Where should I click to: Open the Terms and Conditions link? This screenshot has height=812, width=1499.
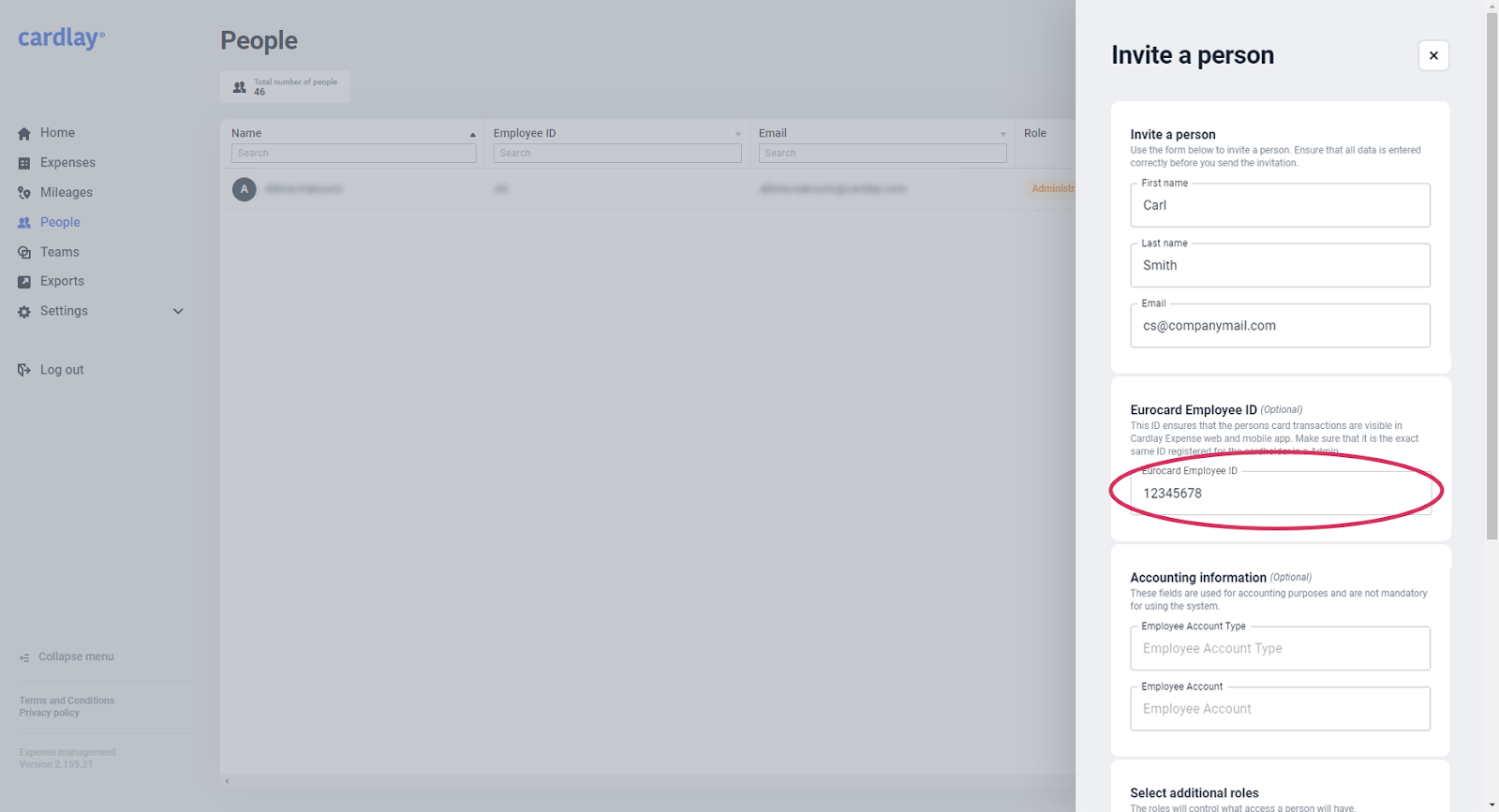(x=67, y=701)
